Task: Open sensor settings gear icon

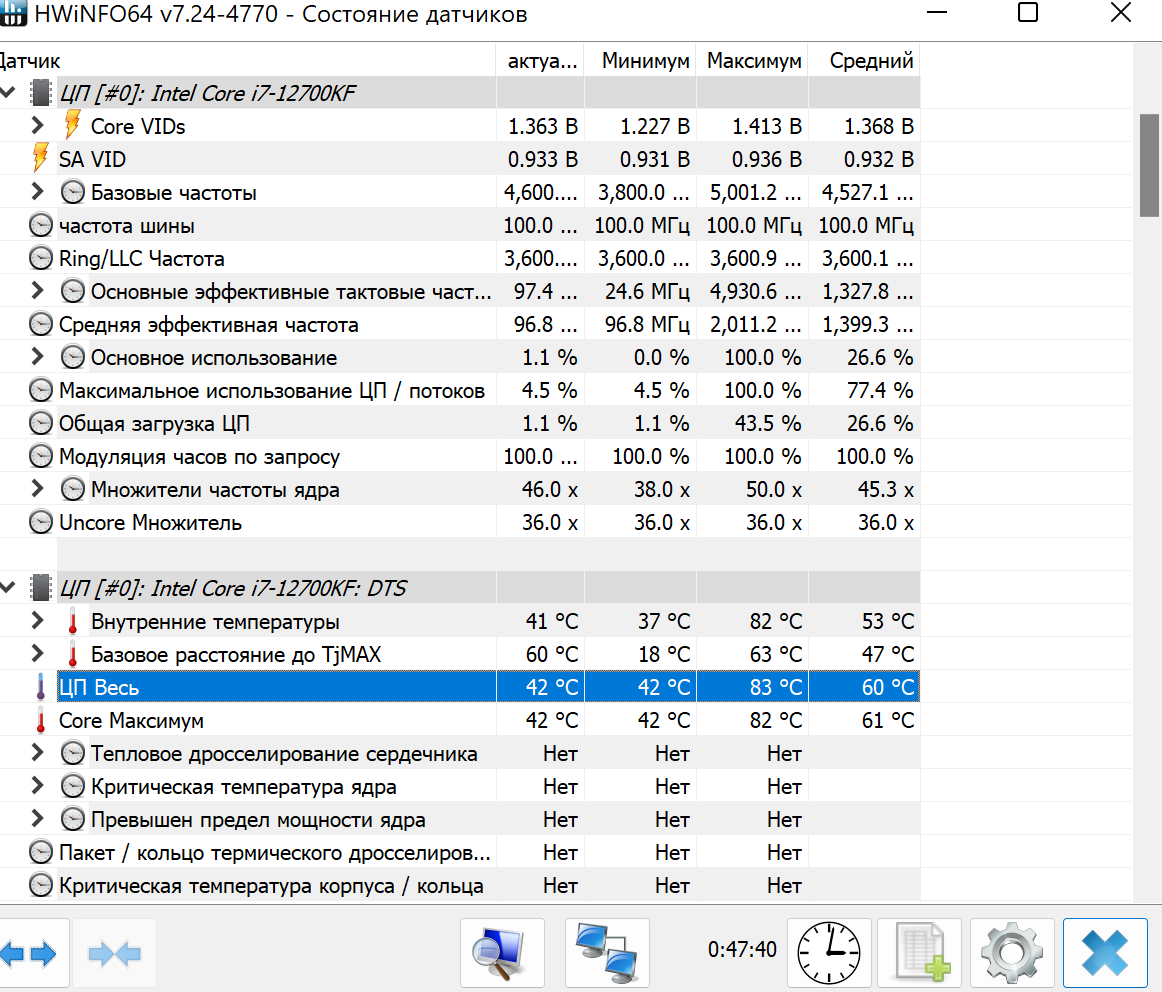Action: click(x=1012, y=953)
